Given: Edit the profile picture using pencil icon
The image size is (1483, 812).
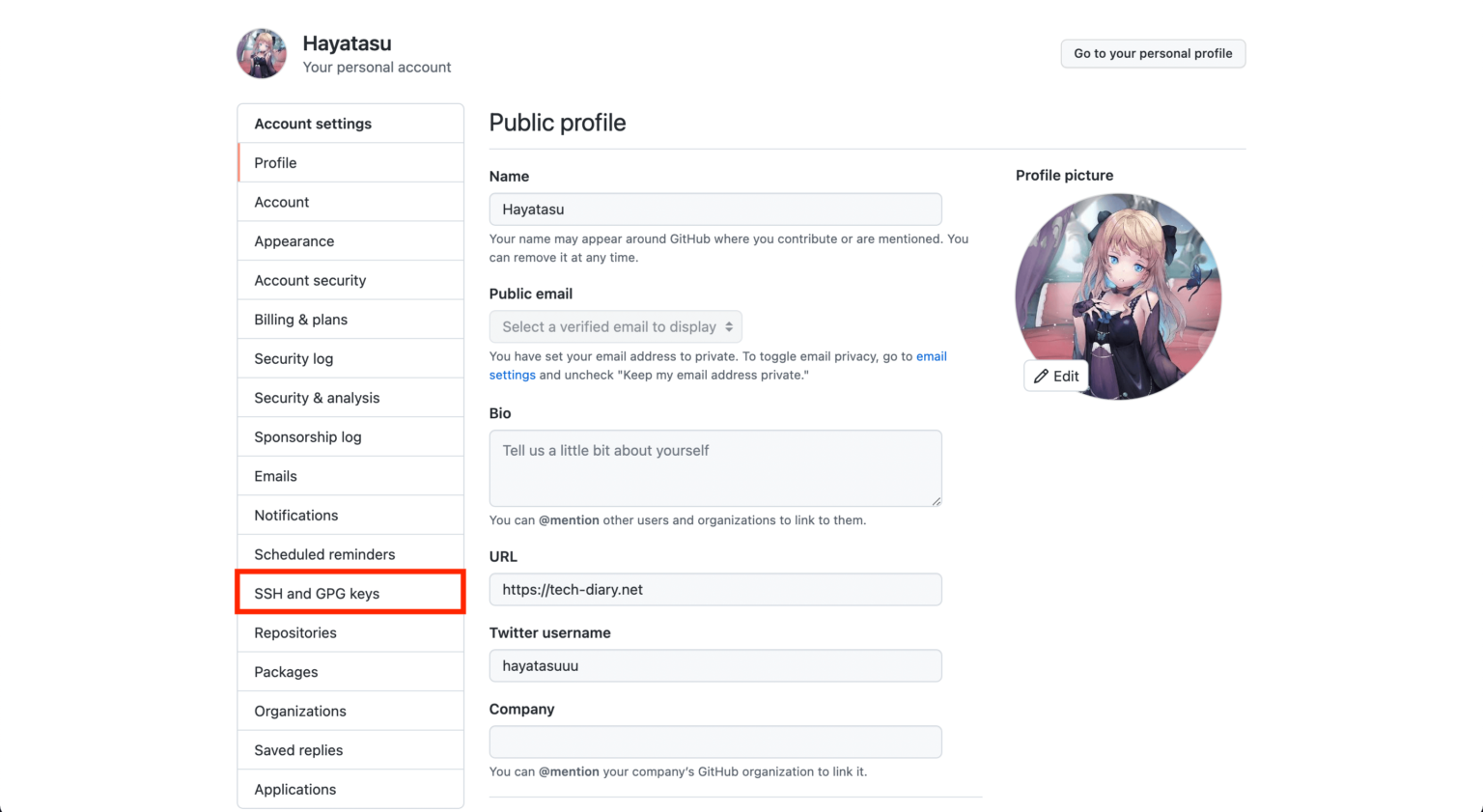Looking at the screenshot, I should [1055, 376].
